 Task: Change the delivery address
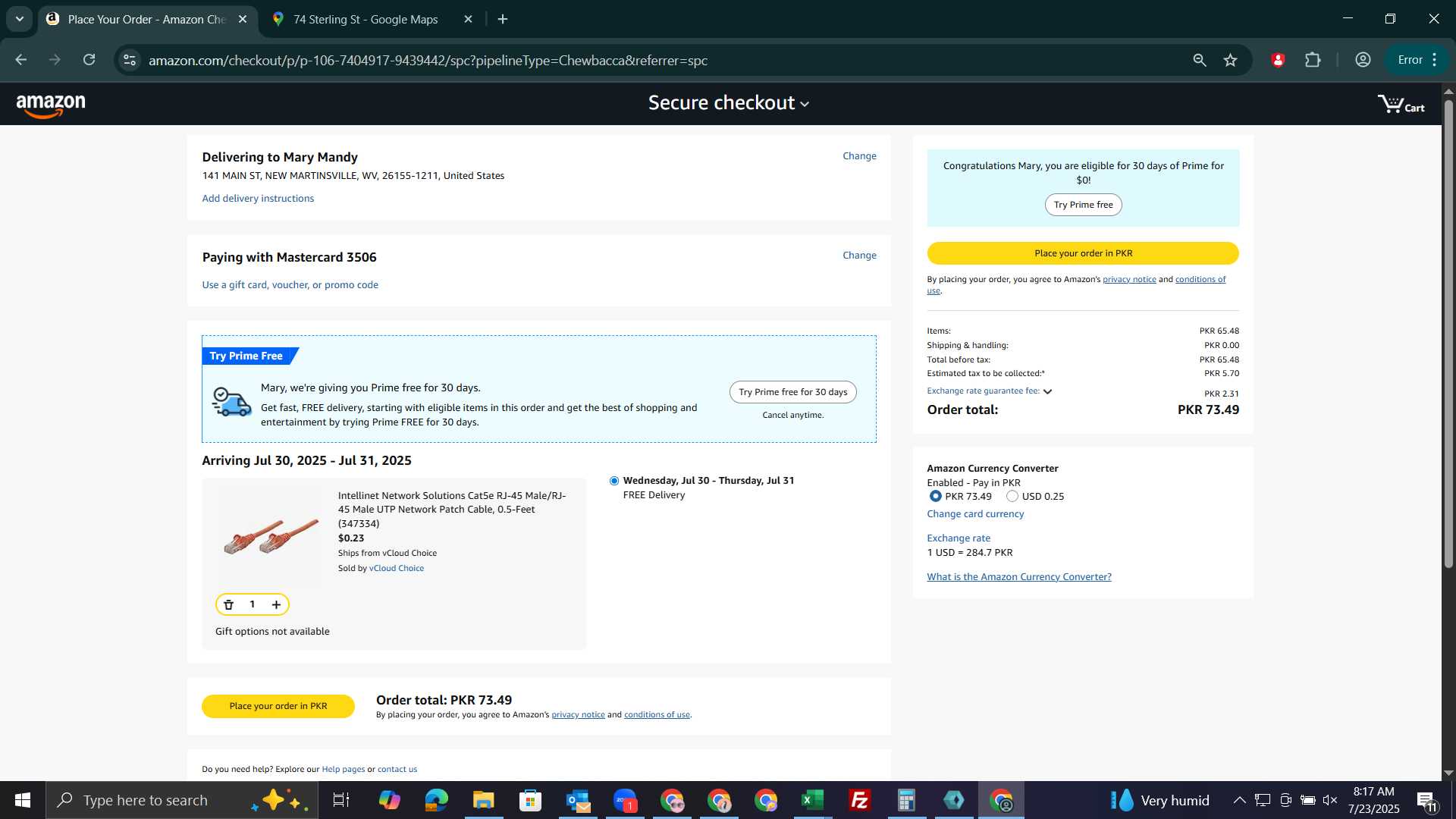coord(859,156)
